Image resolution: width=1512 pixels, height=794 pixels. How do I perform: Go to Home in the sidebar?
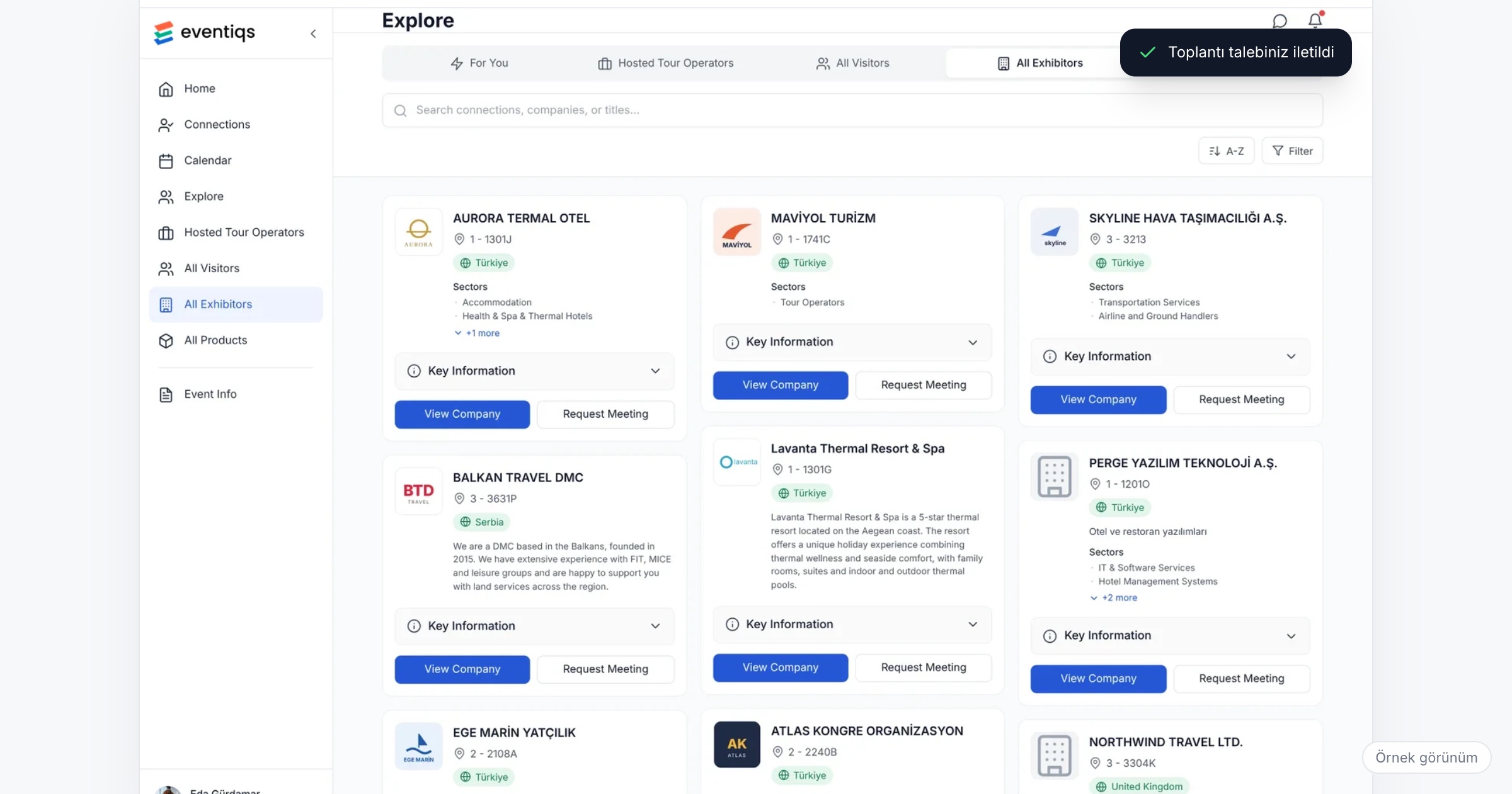coord(236,89)
